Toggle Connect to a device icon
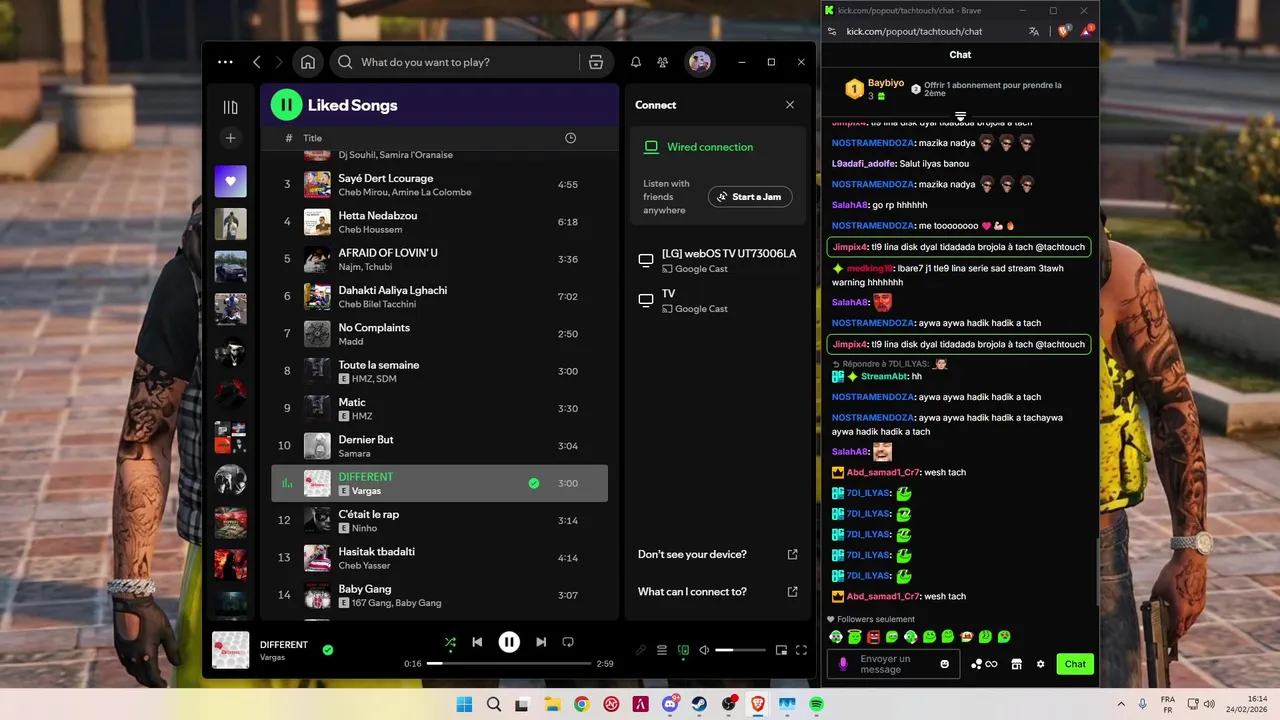1280x720 pixels. pos(683,650)
